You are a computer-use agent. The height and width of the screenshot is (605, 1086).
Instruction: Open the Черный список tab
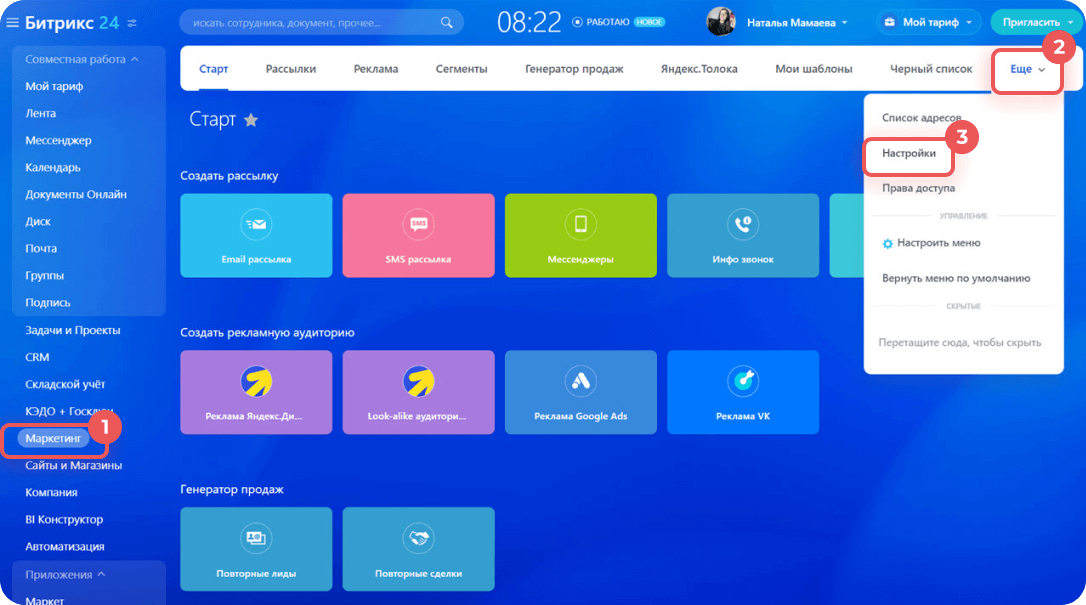click(x=931, y=69)
